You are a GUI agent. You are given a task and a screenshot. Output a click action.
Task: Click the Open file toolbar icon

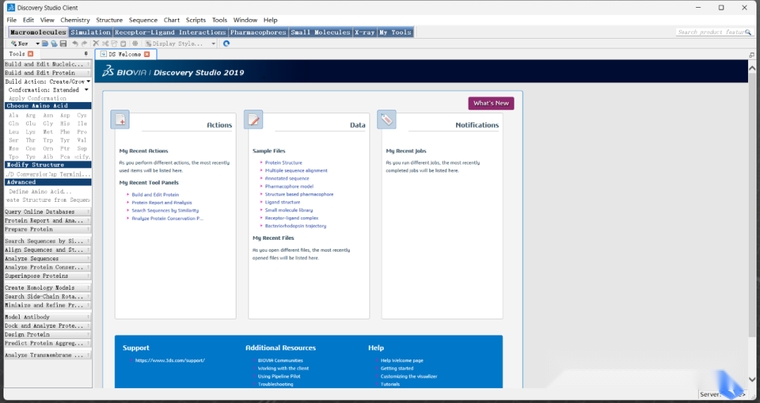[x=45, y=44]
